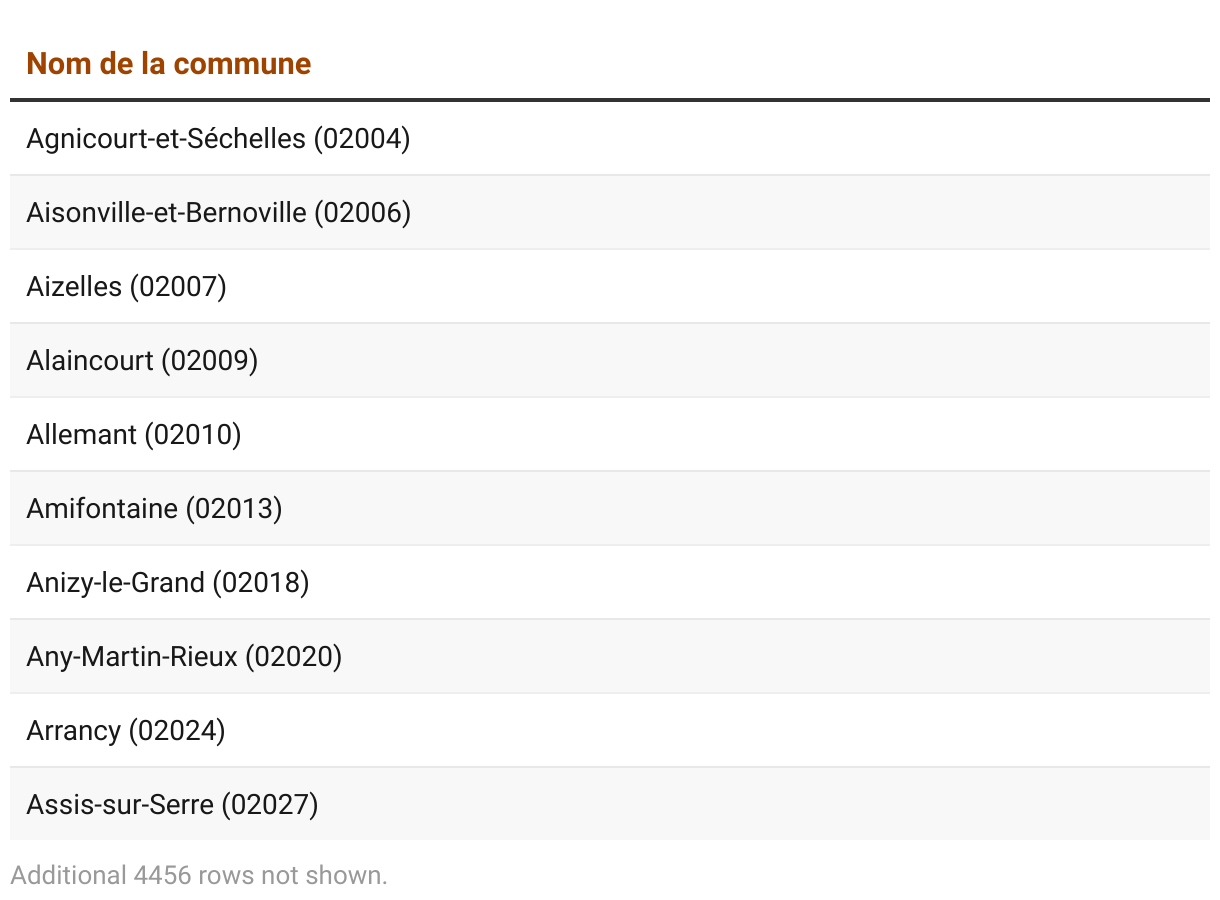The height and width of the screenshot is (900, 1220).
Task: Click the commune code 02018
Action: pyautogui.click(x=261, y=582)
